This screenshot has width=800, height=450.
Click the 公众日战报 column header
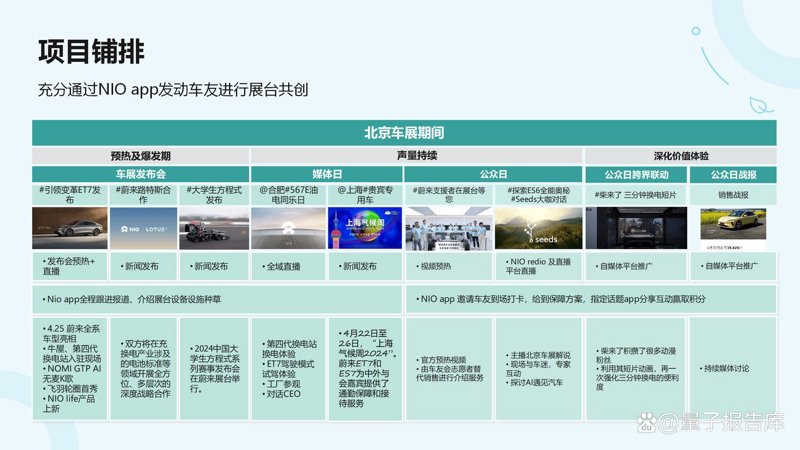pos(733,174)
